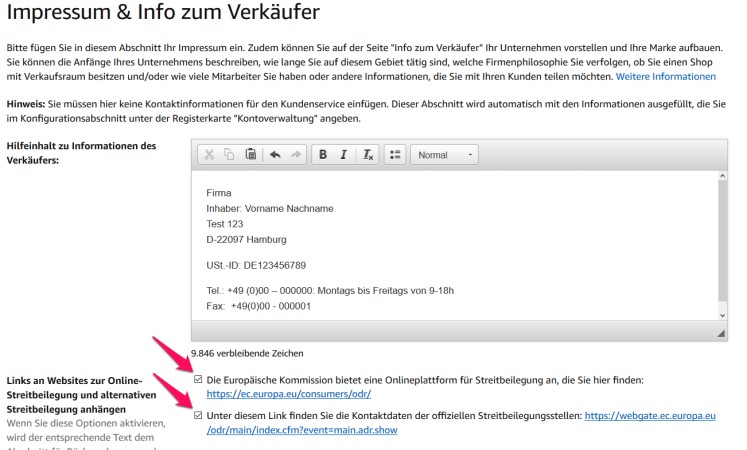Open the Weitere Informationen link
747x450 pixels.
666,76
